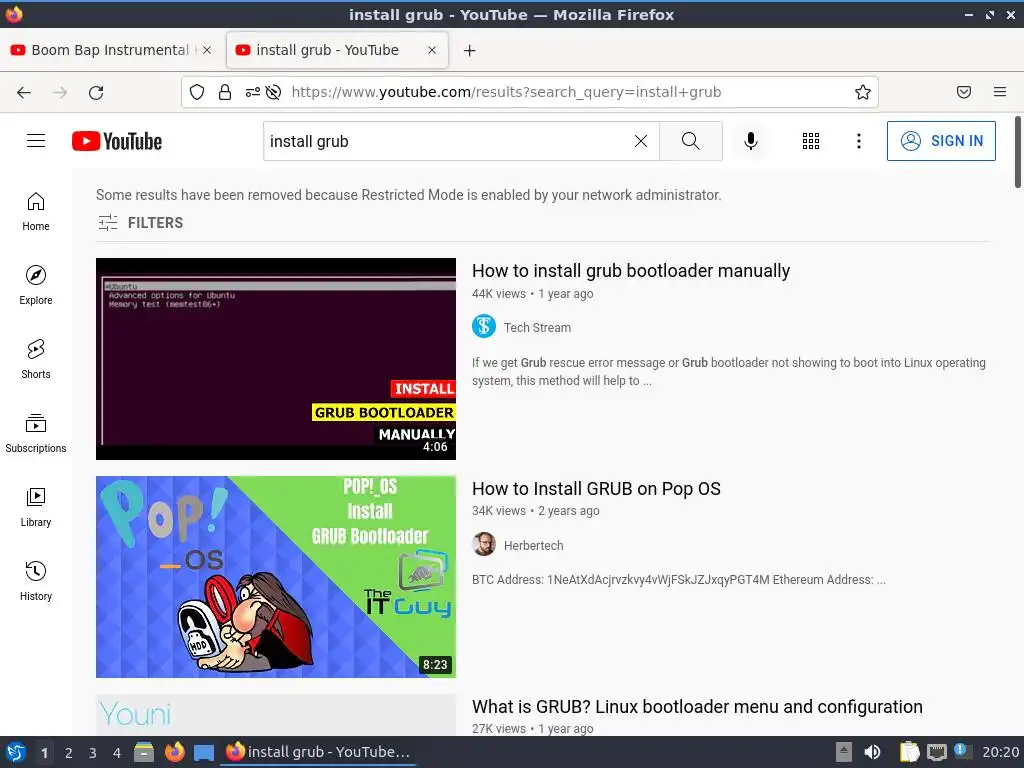The width and height of the screenshot is (1024, 768).
Task: Click the magnifier search button
Action: click(690, 141)
